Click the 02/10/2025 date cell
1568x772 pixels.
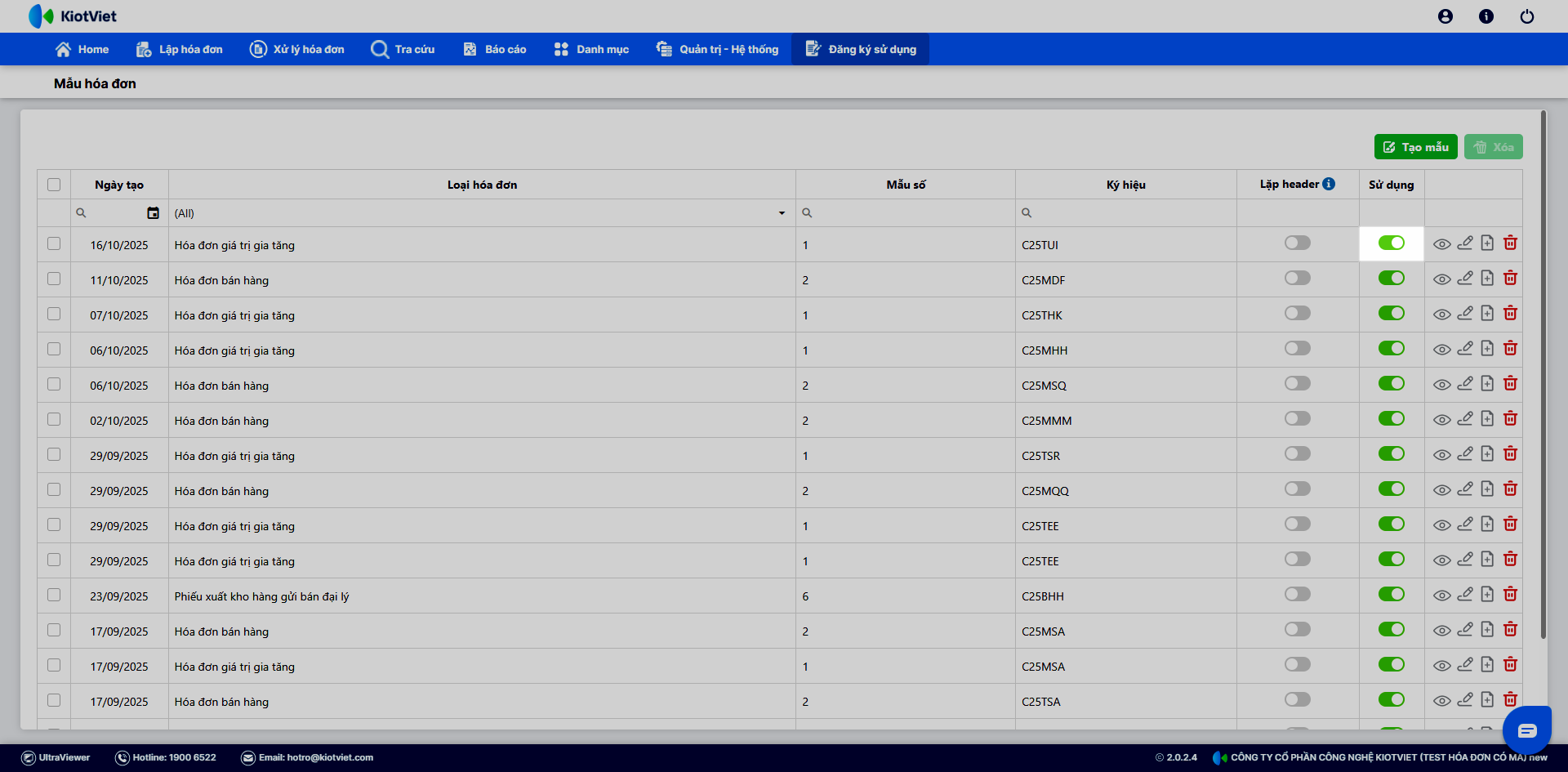tap(119, 421)
